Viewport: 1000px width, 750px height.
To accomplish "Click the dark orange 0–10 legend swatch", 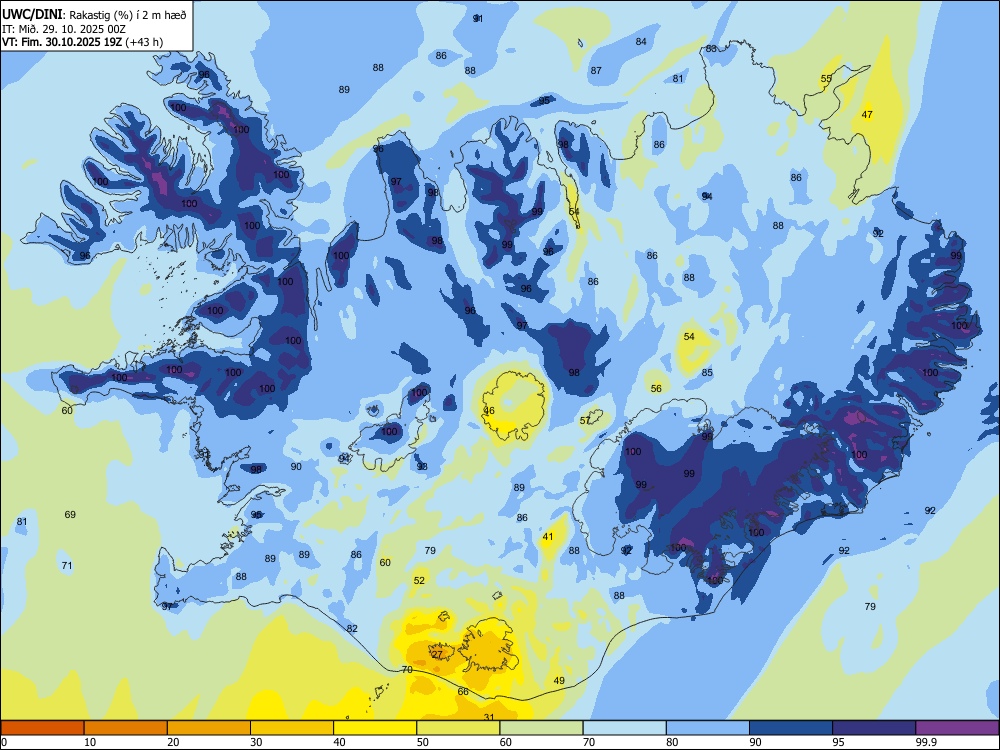I will point(42,728).
